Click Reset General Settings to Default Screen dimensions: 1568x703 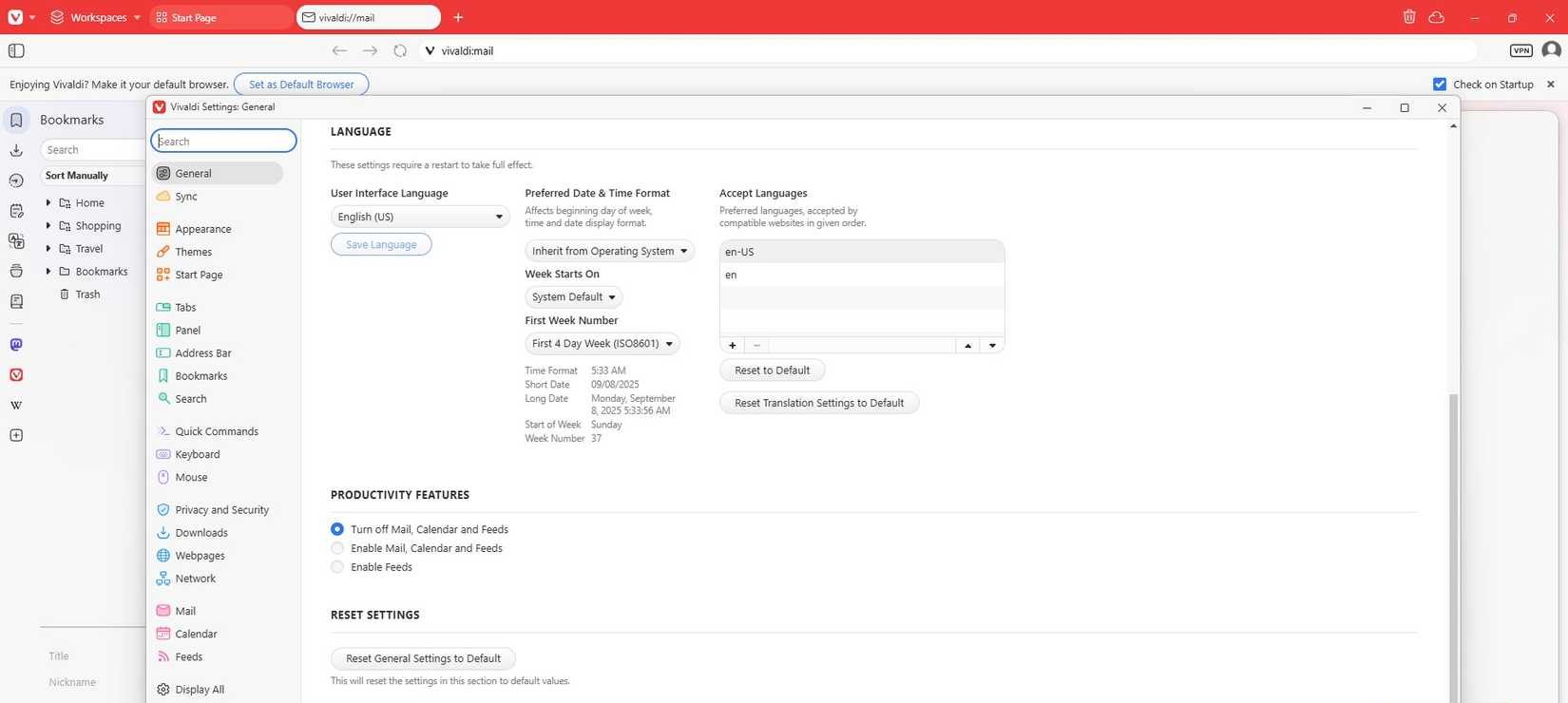point(423,658)
